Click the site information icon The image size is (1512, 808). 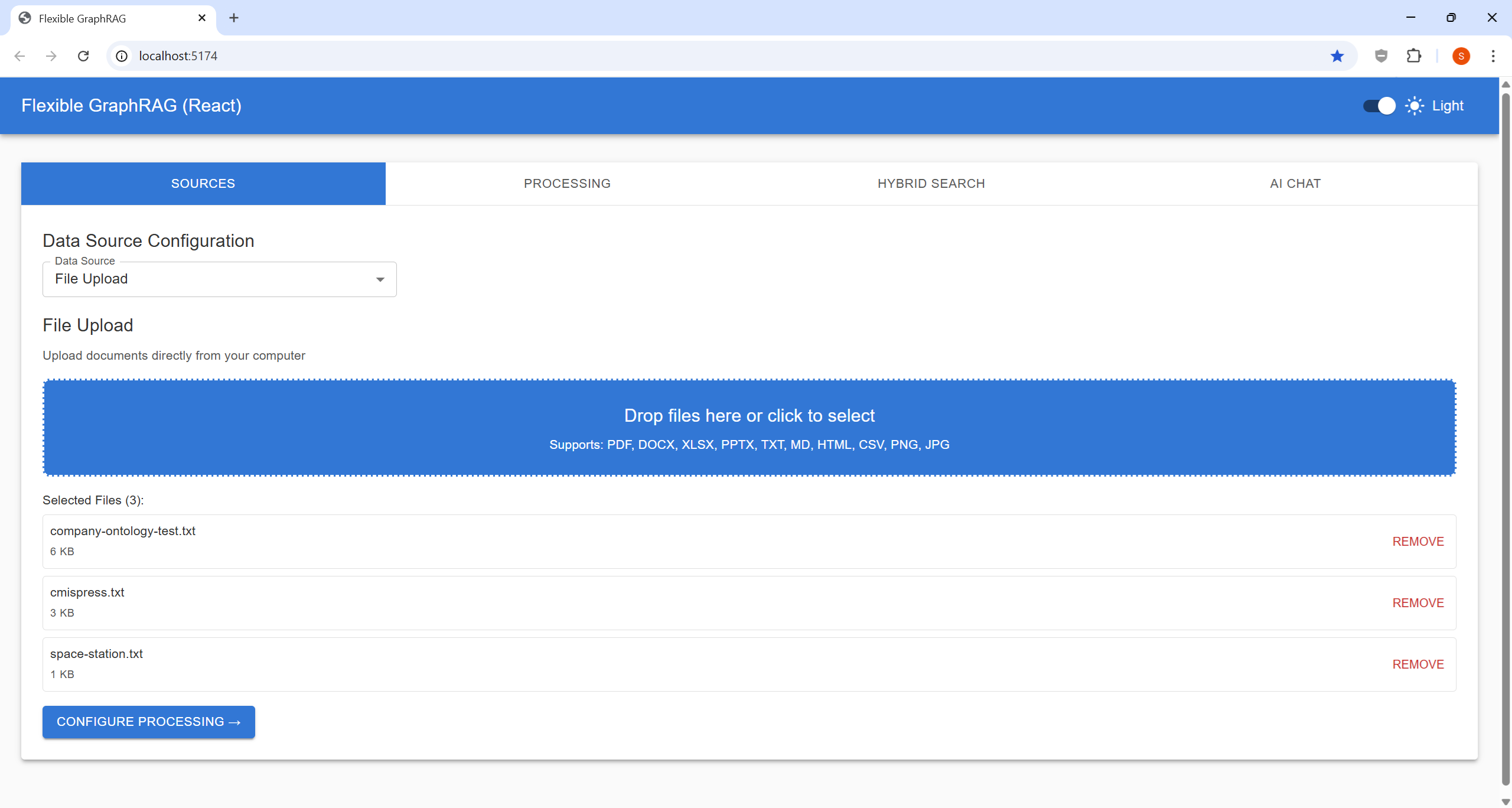click(122, 56)
